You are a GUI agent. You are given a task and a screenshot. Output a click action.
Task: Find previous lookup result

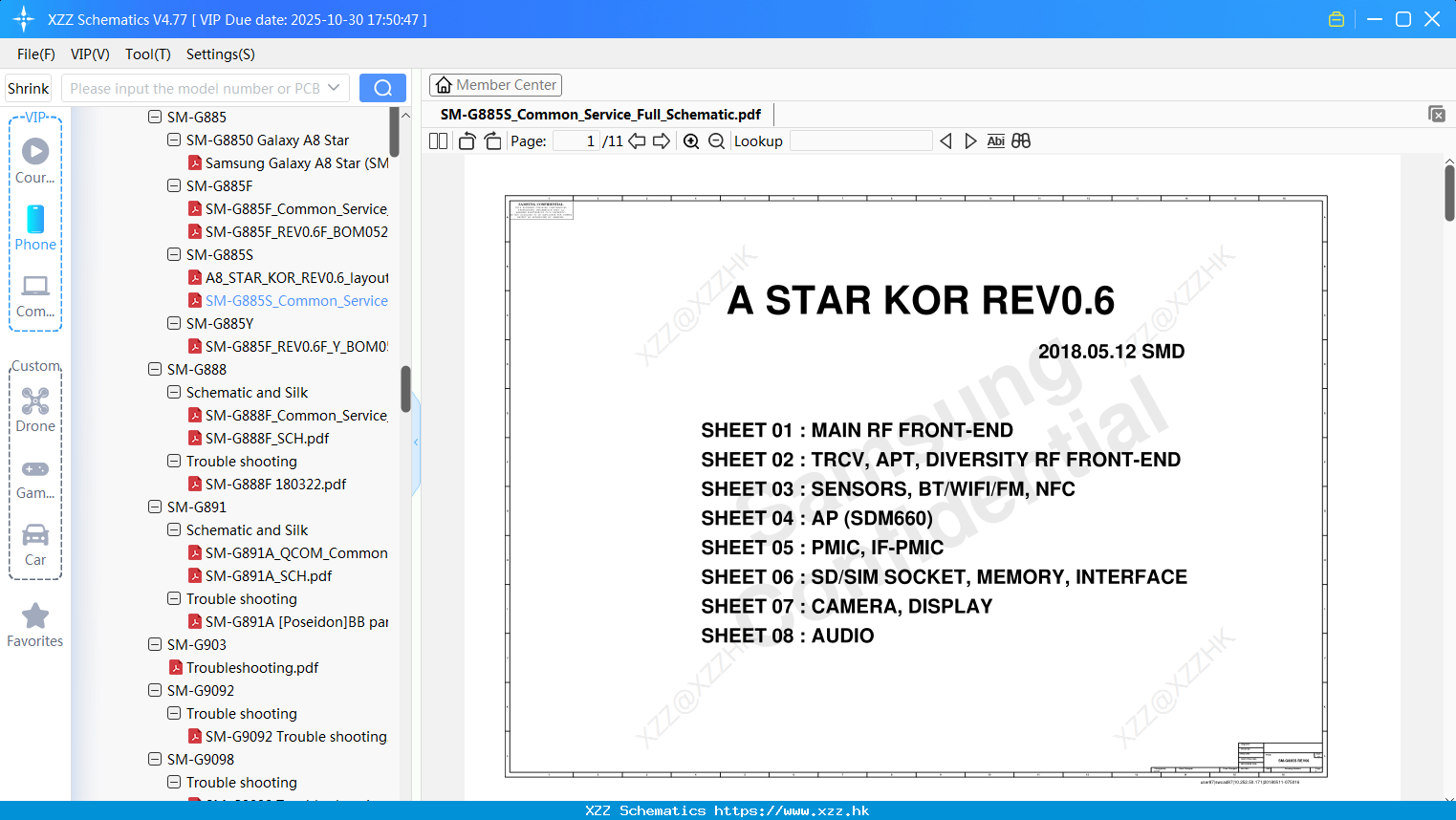click(945, 140)
